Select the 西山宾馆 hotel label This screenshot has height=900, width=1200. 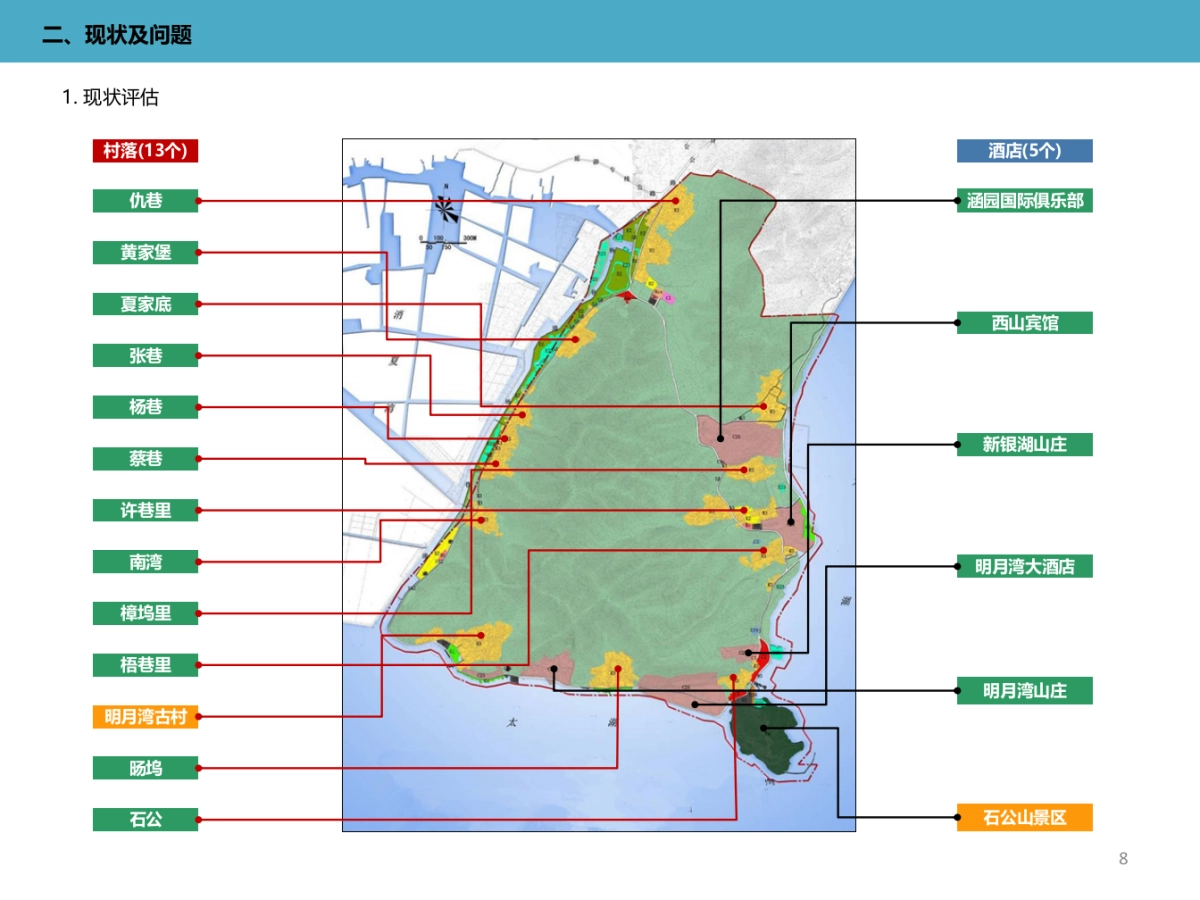1024,323
